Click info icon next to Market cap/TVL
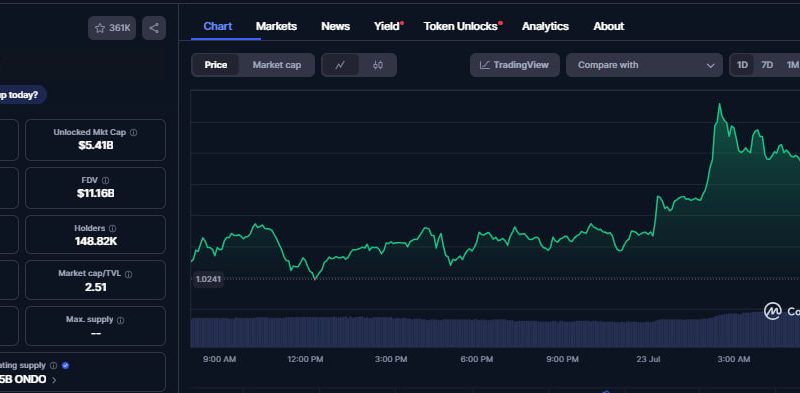This screenshot has height=393, width=800. coord(129,274)
